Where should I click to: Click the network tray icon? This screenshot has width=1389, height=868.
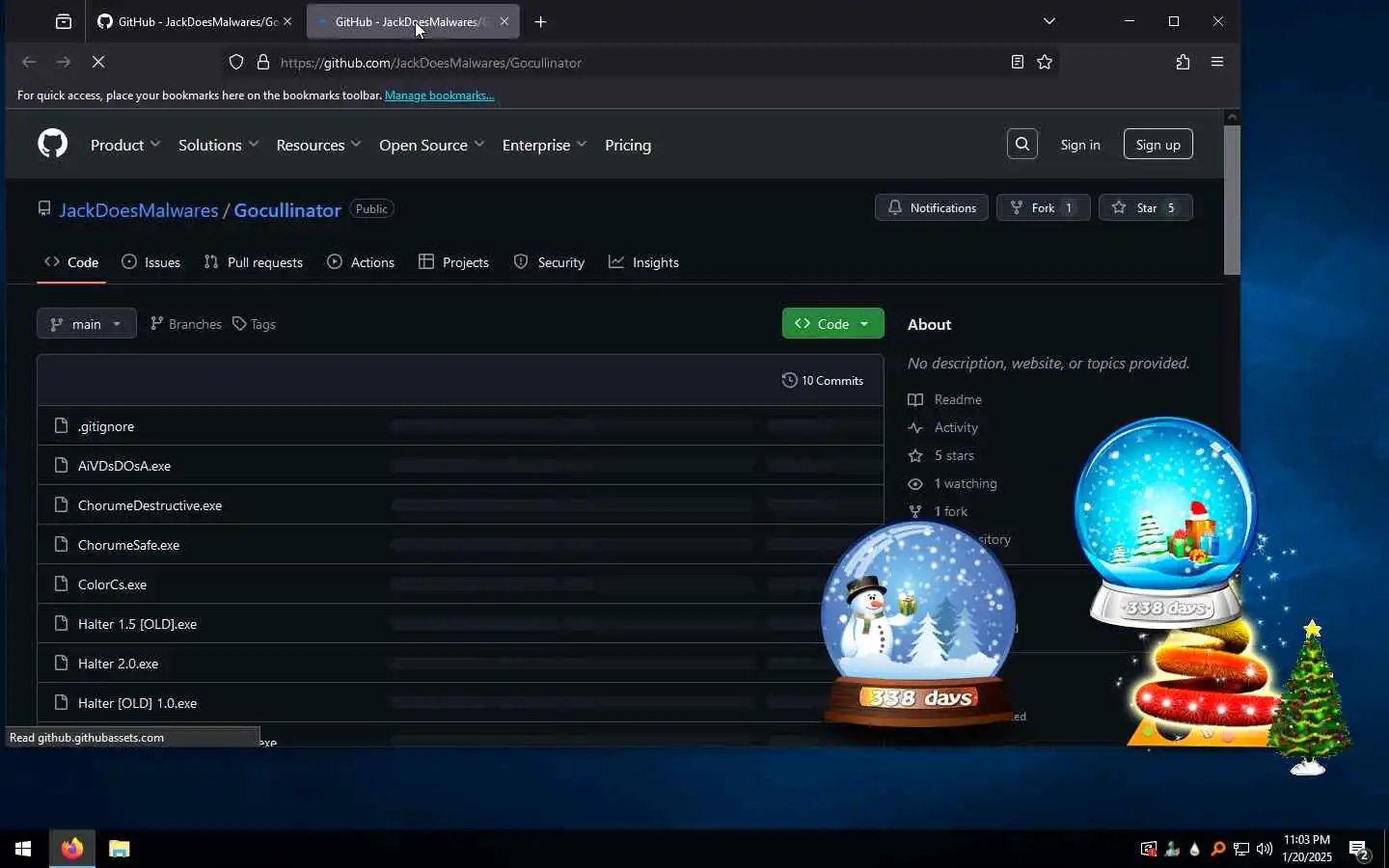(x=1241, y=849)
